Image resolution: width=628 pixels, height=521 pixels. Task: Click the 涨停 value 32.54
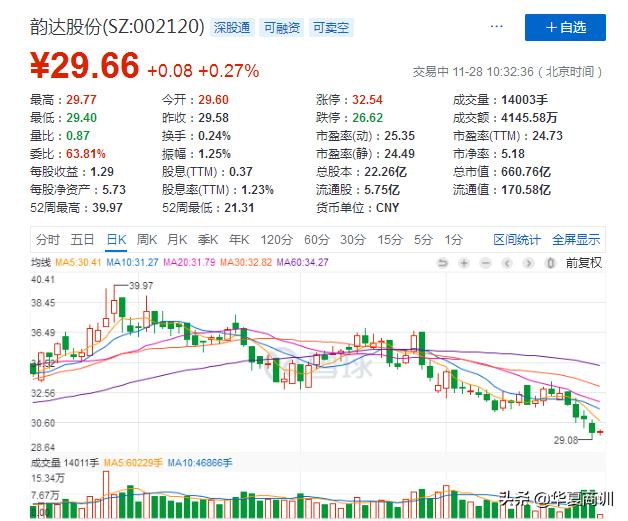tap(367, 100)
